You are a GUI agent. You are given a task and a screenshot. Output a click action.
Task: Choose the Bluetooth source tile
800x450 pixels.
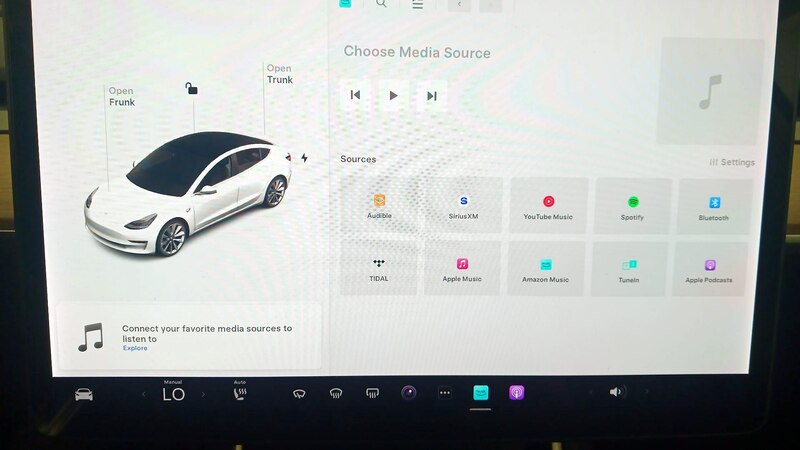coord(714,207)
